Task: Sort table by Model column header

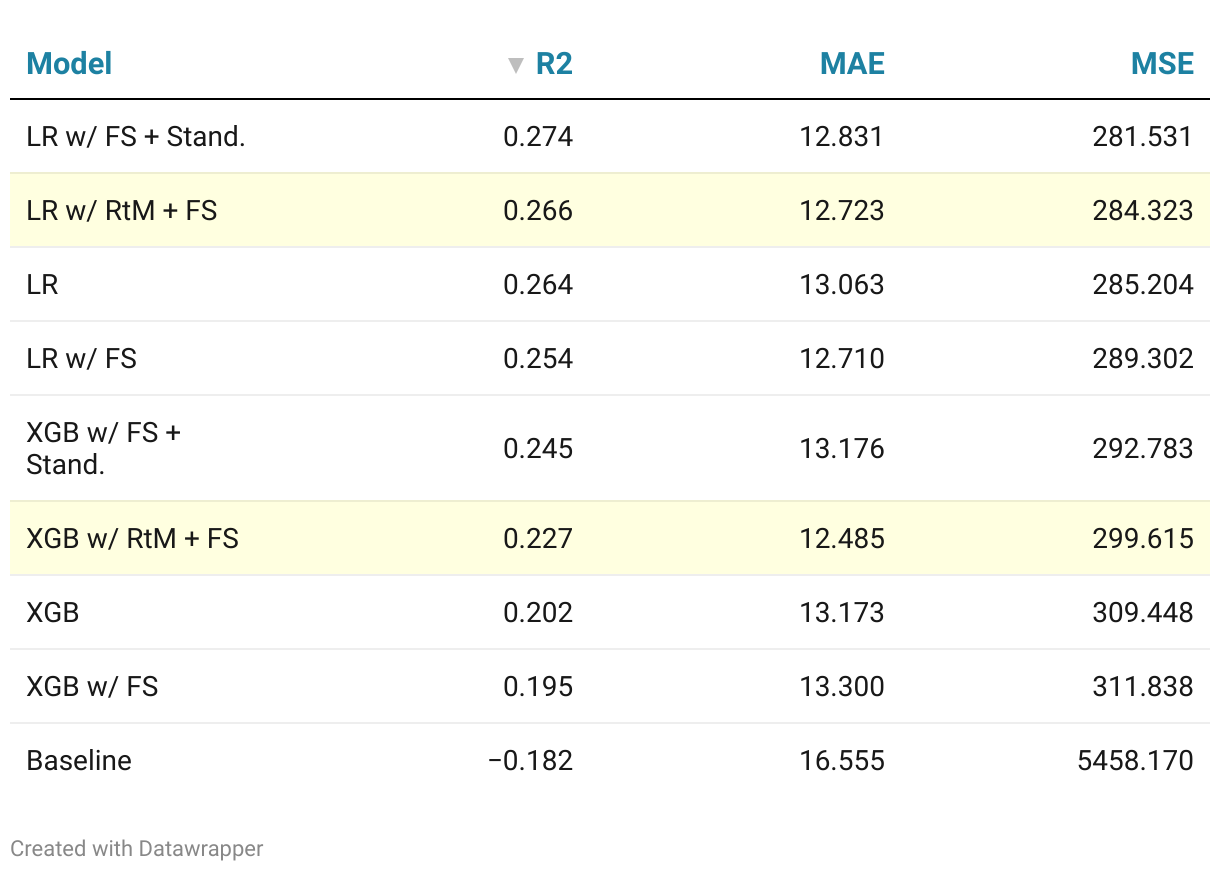Action: pyautogui.click(x=69, y=64)
